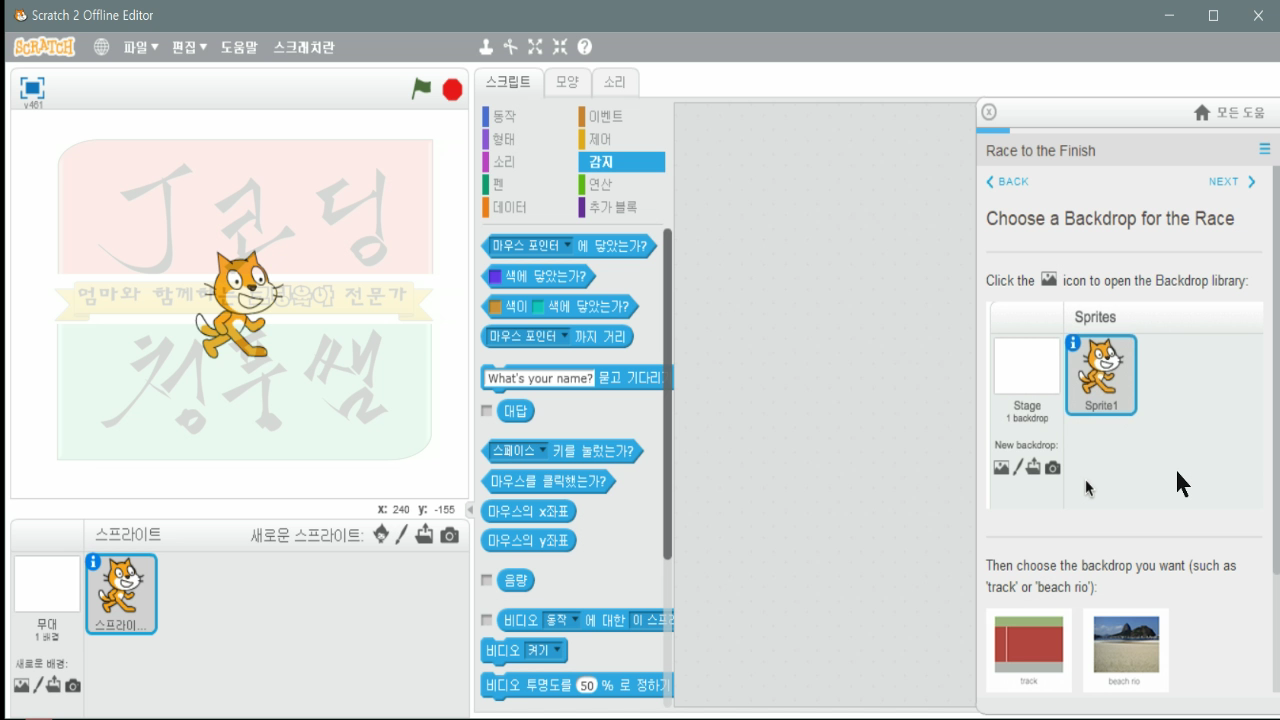Open the 편집 menu
Screen dimensions: 1280x720
(x=189, y=47)
